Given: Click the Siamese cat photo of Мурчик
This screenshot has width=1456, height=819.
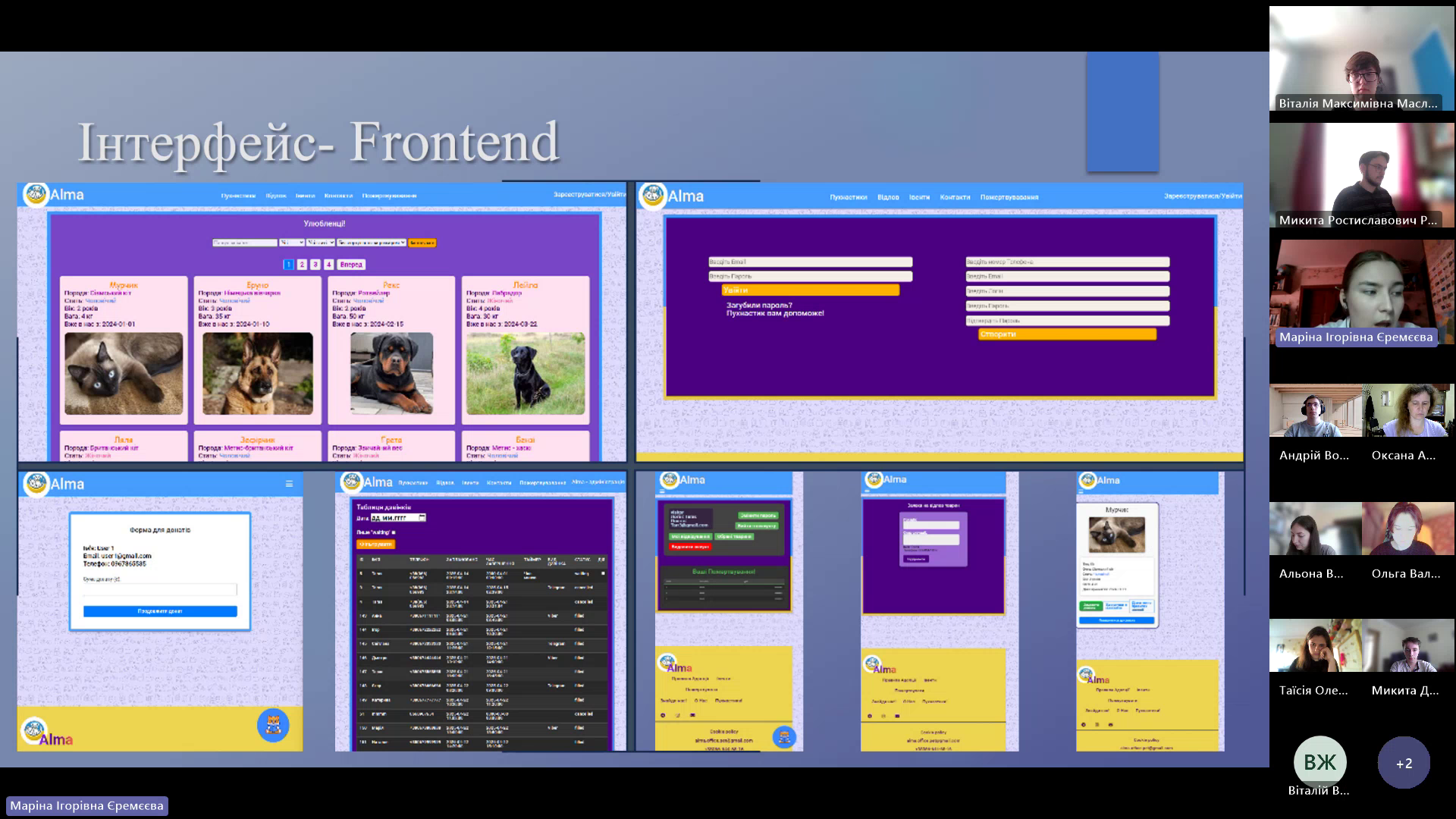Looking at the screenshot, I should (x=124, y=373).
